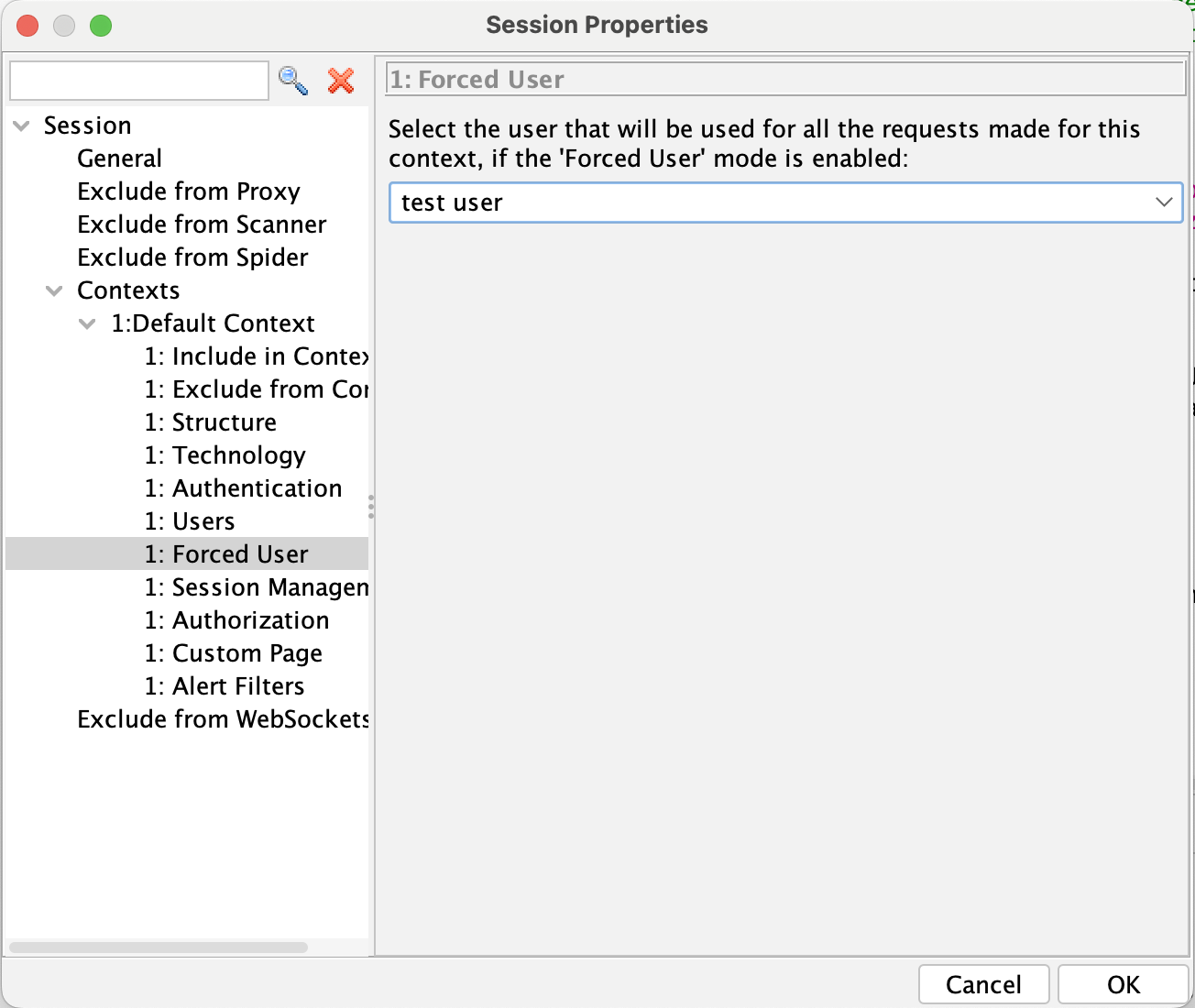Open the 1: Authentication settings
Image resolution: width=1195 pixels, height=1008 pixels.
244,488
